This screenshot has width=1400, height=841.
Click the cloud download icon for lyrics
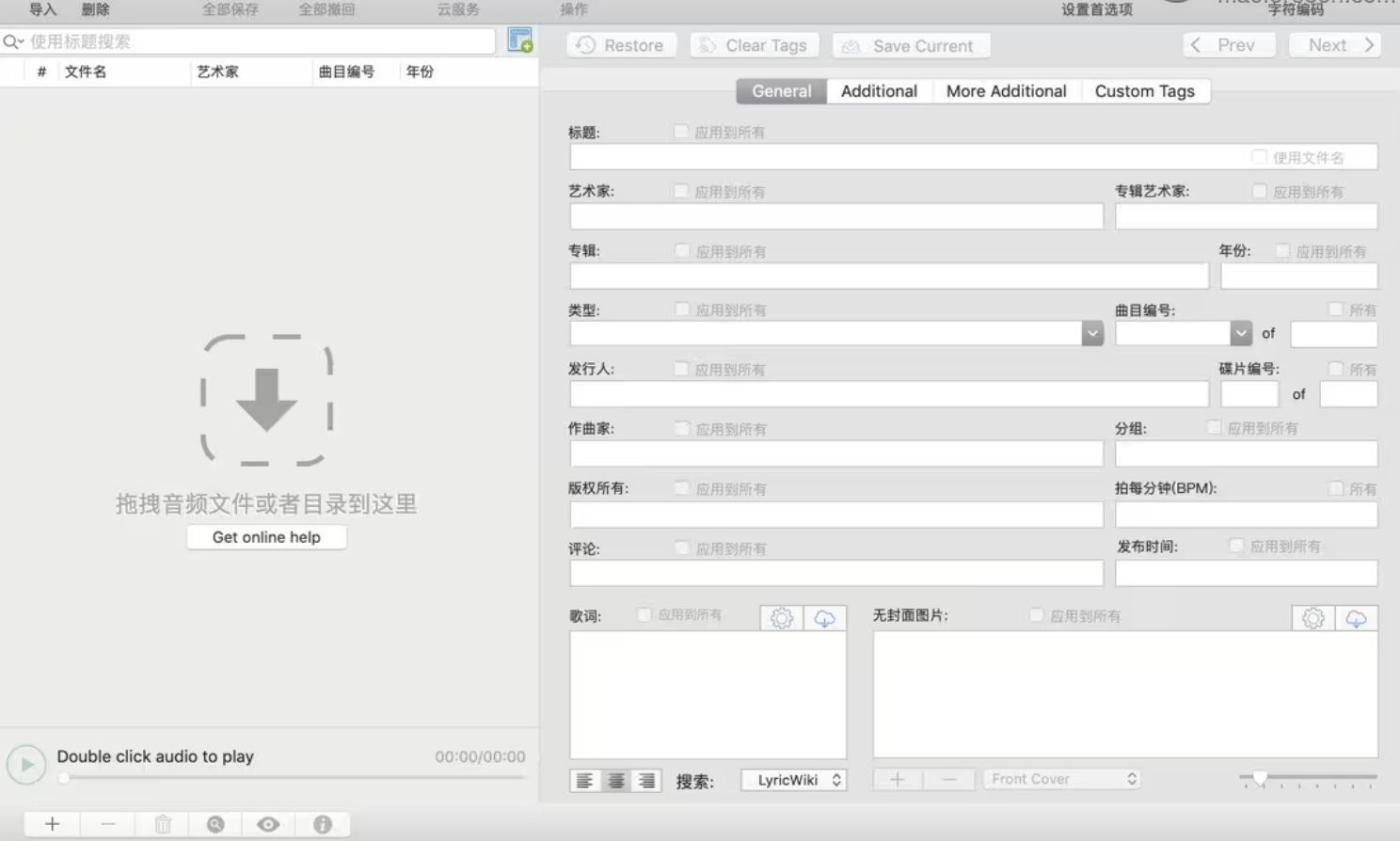(825, 618)
